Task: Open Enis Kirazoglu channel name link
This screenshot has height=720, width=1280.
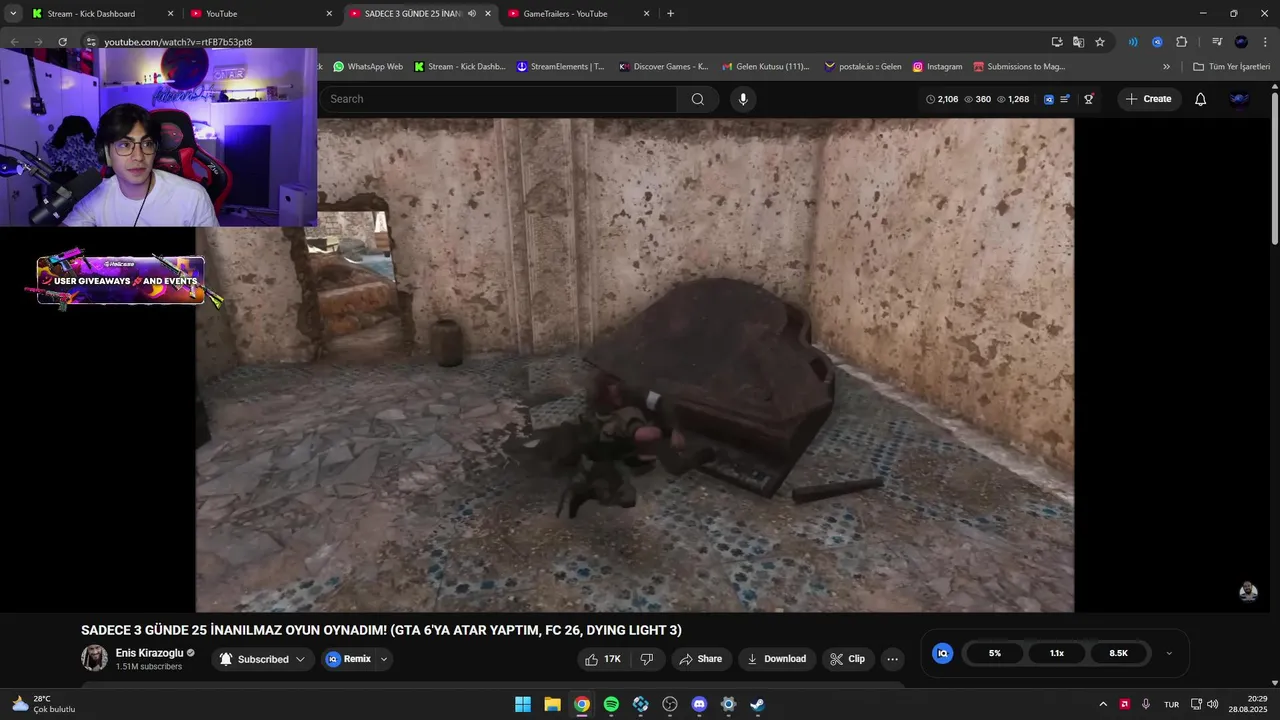Action: coord(150,653)
